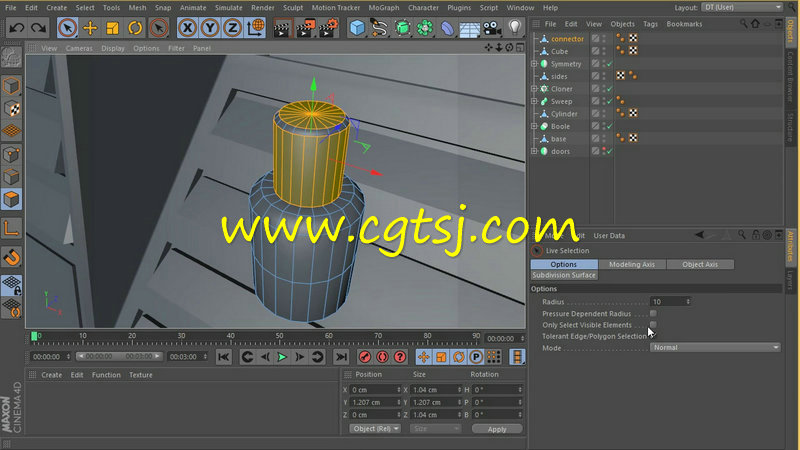Click the Redo arrow icon
Viewport: 800px width, 450px height.
38,28
